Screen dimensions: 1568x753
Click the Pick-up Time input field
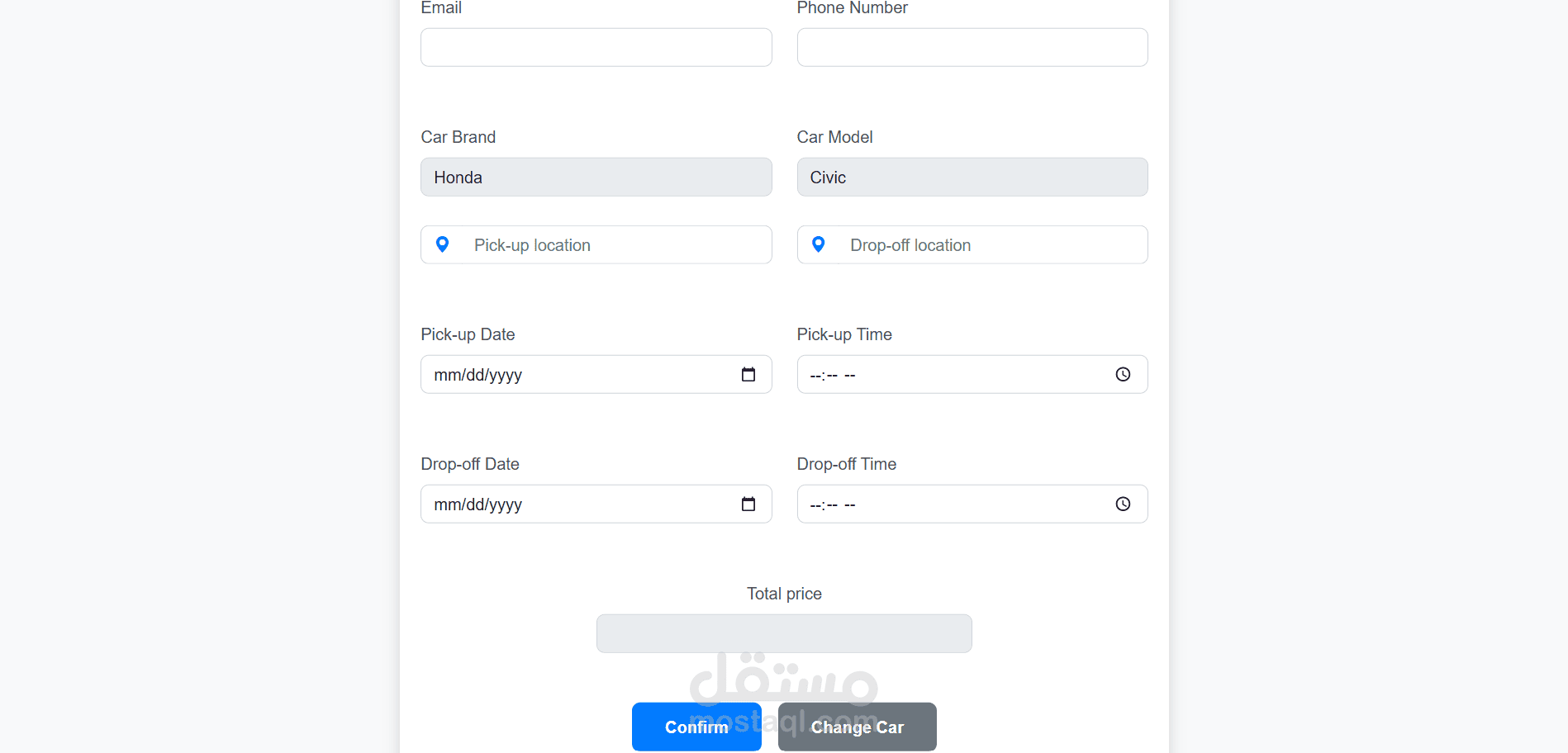(x=972, y=375)
